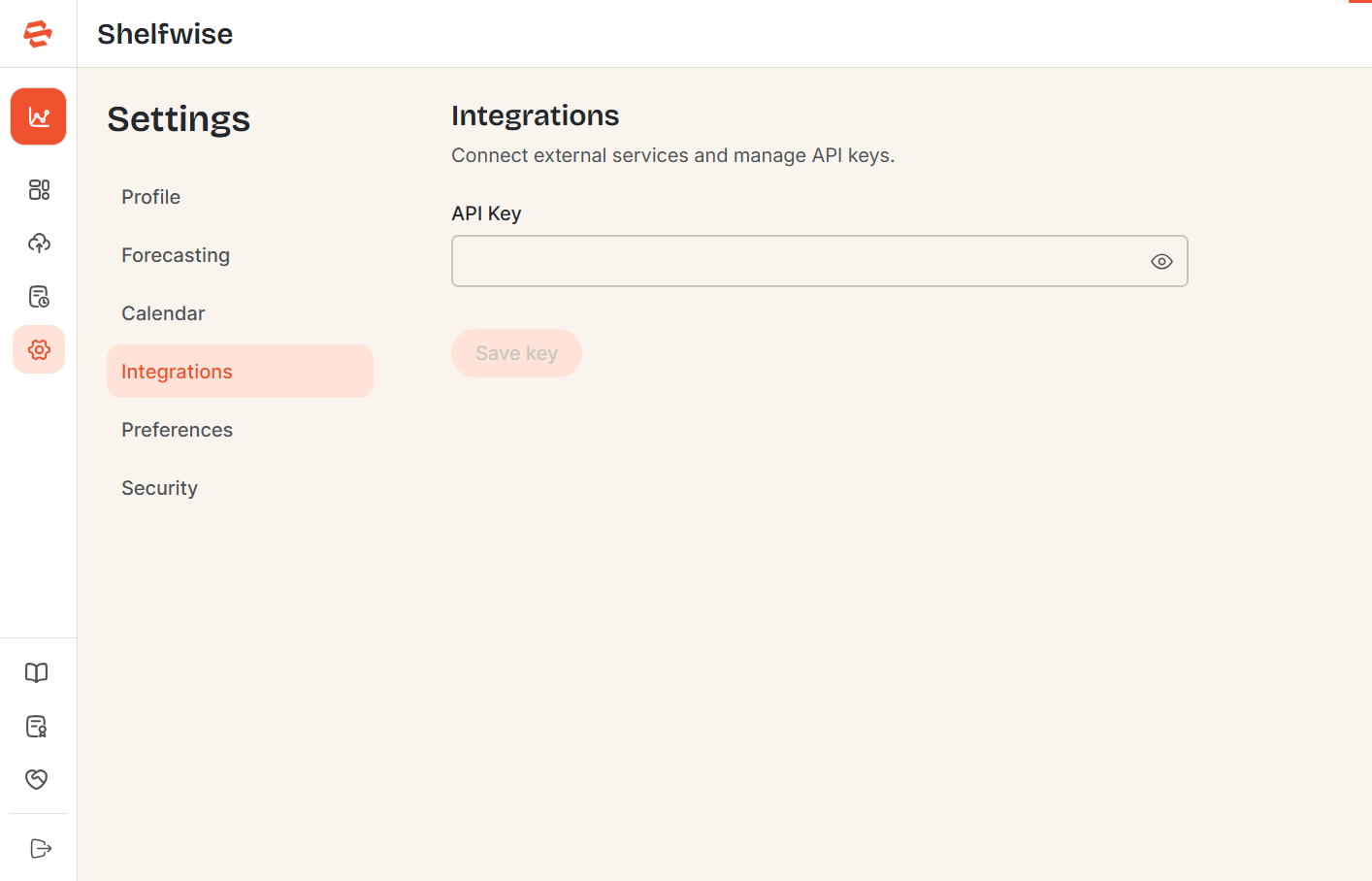Select the Profile settings tab
The image size is (1372, 881).
240,197
